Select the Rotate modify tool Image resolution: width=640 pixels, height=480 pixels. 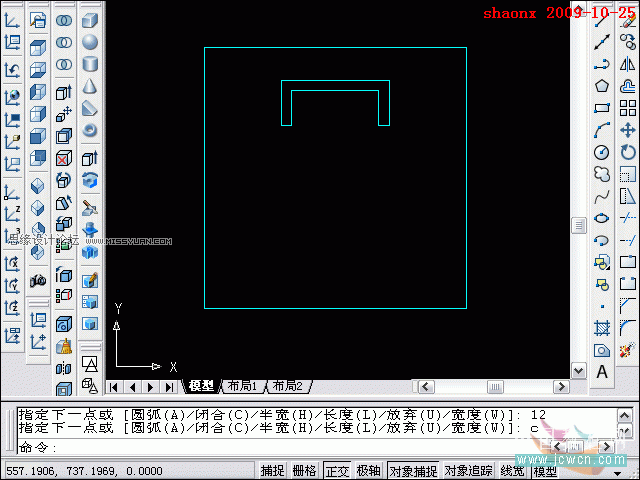[628, 152]
